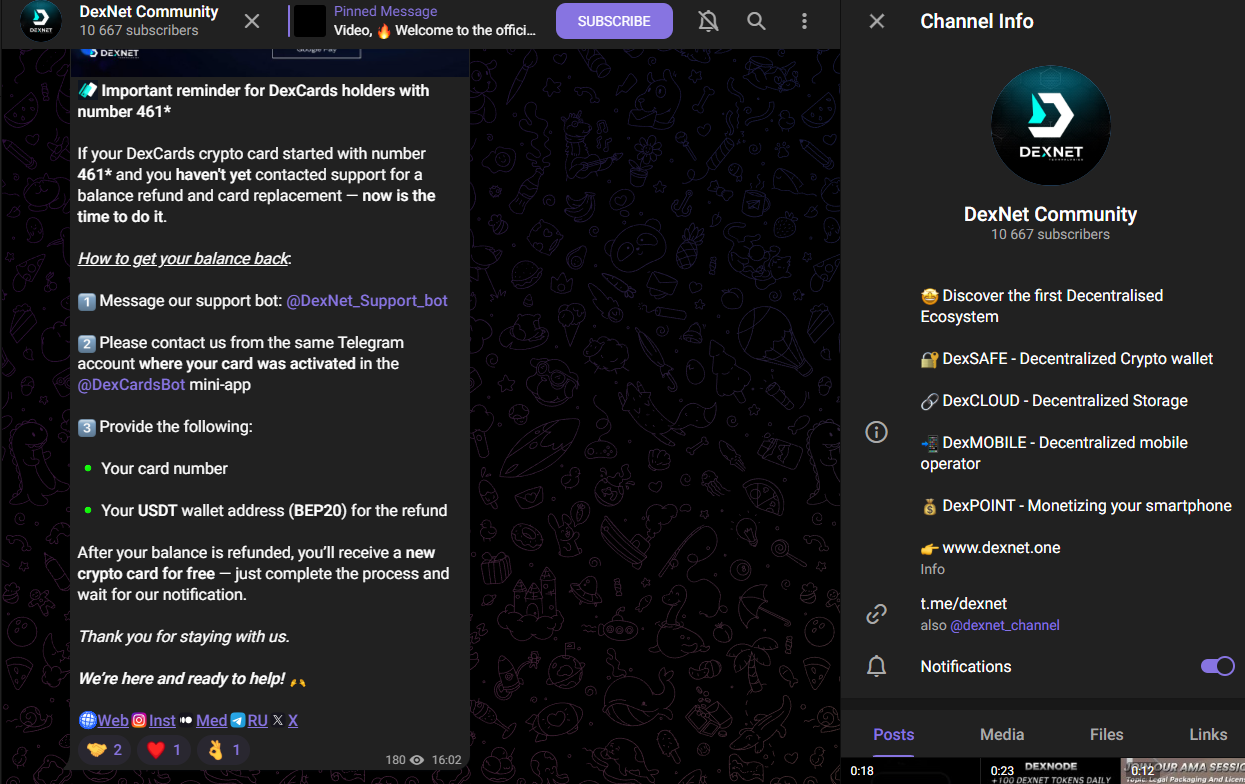The height and width of the screenshot is (784, 1245).
Task: Add handshake reaction to the message
Action: (x=104, y=750)
